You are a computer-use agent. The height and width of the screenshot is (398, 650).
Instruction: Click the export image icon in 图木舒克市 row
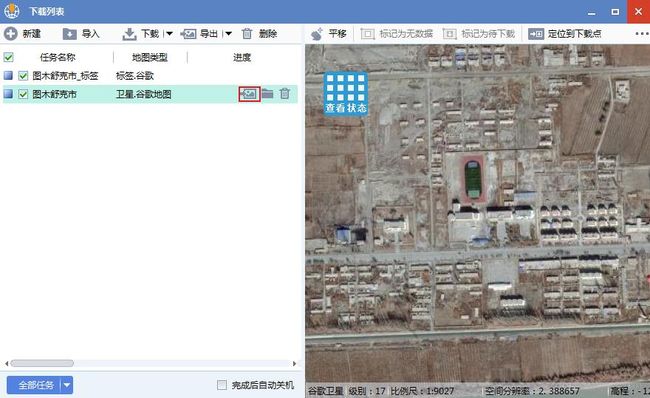[x=249, y=94]
